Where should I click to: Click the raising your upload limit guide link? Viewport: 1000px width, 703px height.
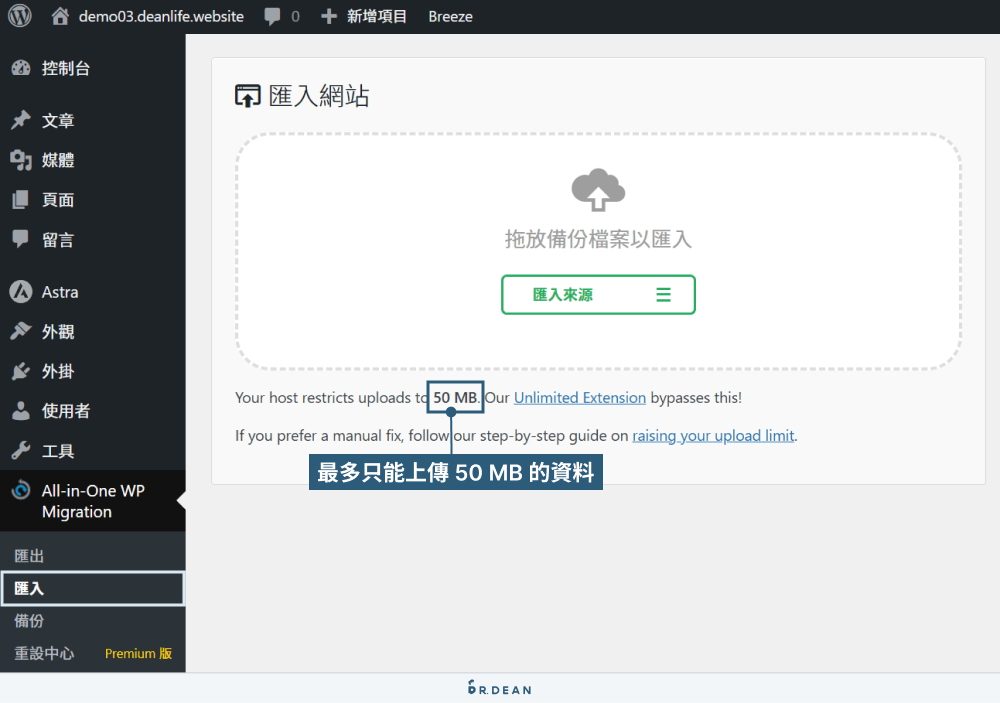(713, 435)
